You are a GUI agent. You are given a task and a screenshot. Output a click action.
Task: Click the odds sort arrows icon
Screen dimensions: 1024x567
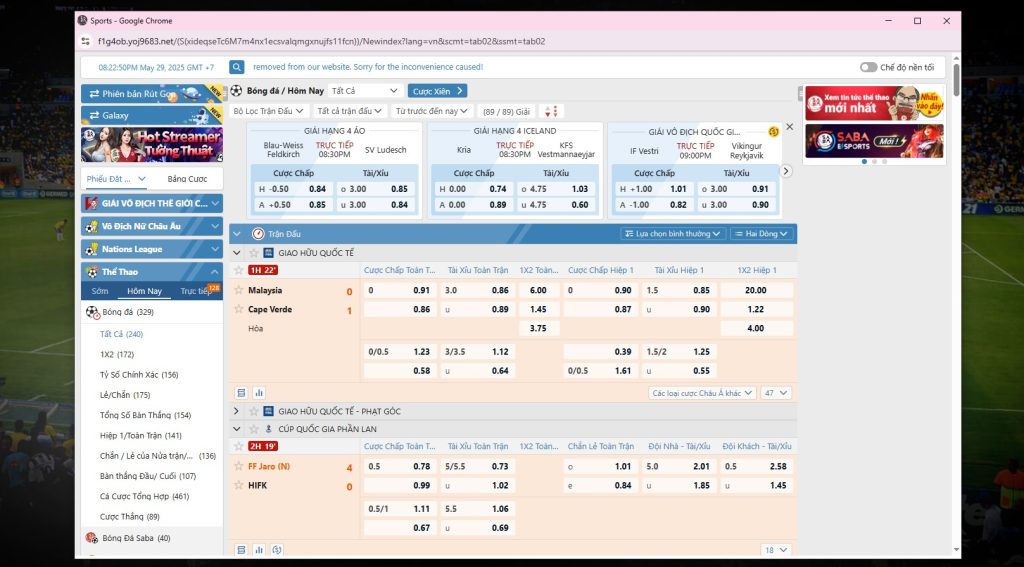pyautogui.click(x=552, y=111)
